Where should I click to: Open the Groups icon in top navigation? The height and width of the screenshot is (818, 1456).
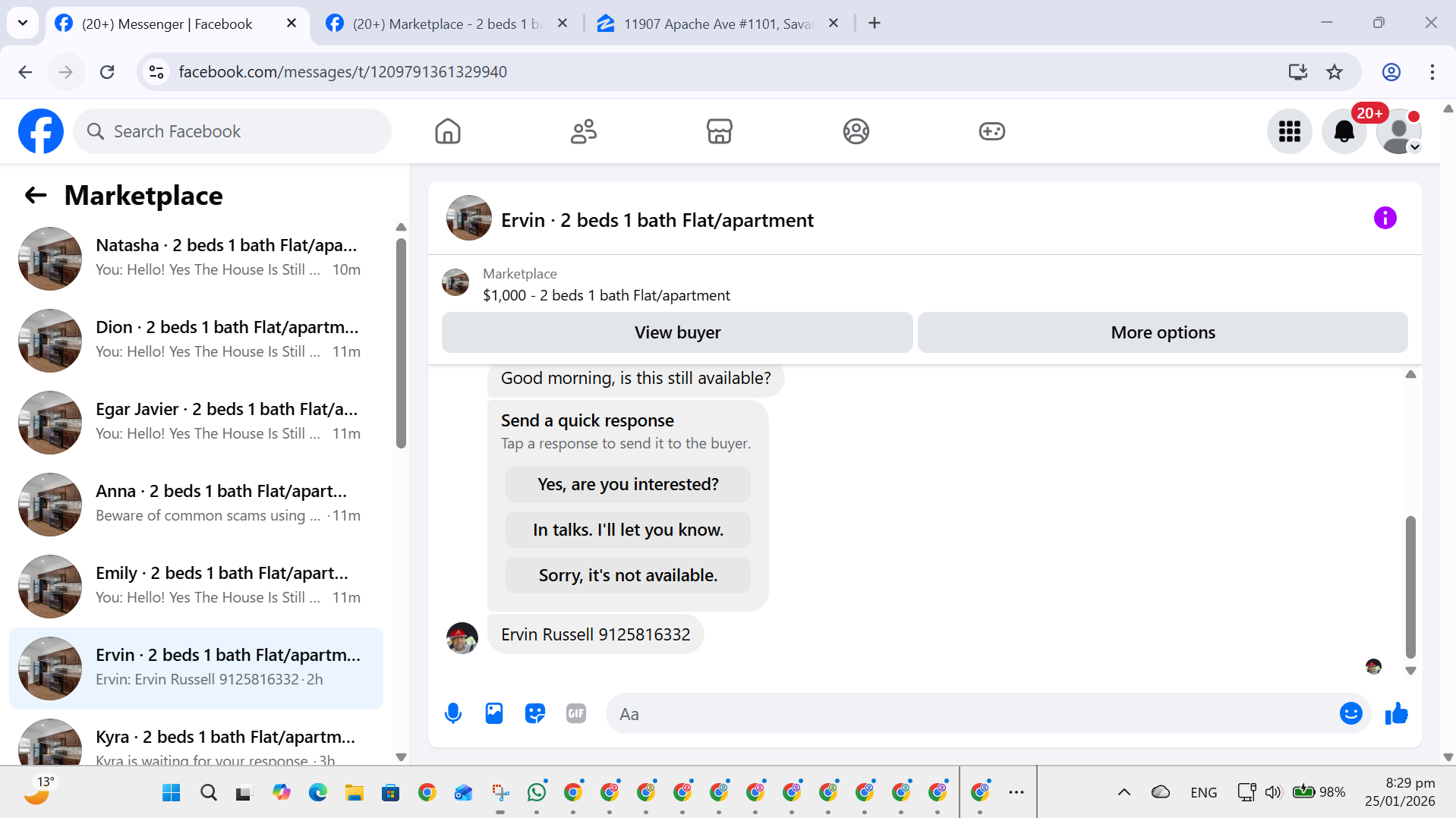pyautogui.click(x=856, y=131)
